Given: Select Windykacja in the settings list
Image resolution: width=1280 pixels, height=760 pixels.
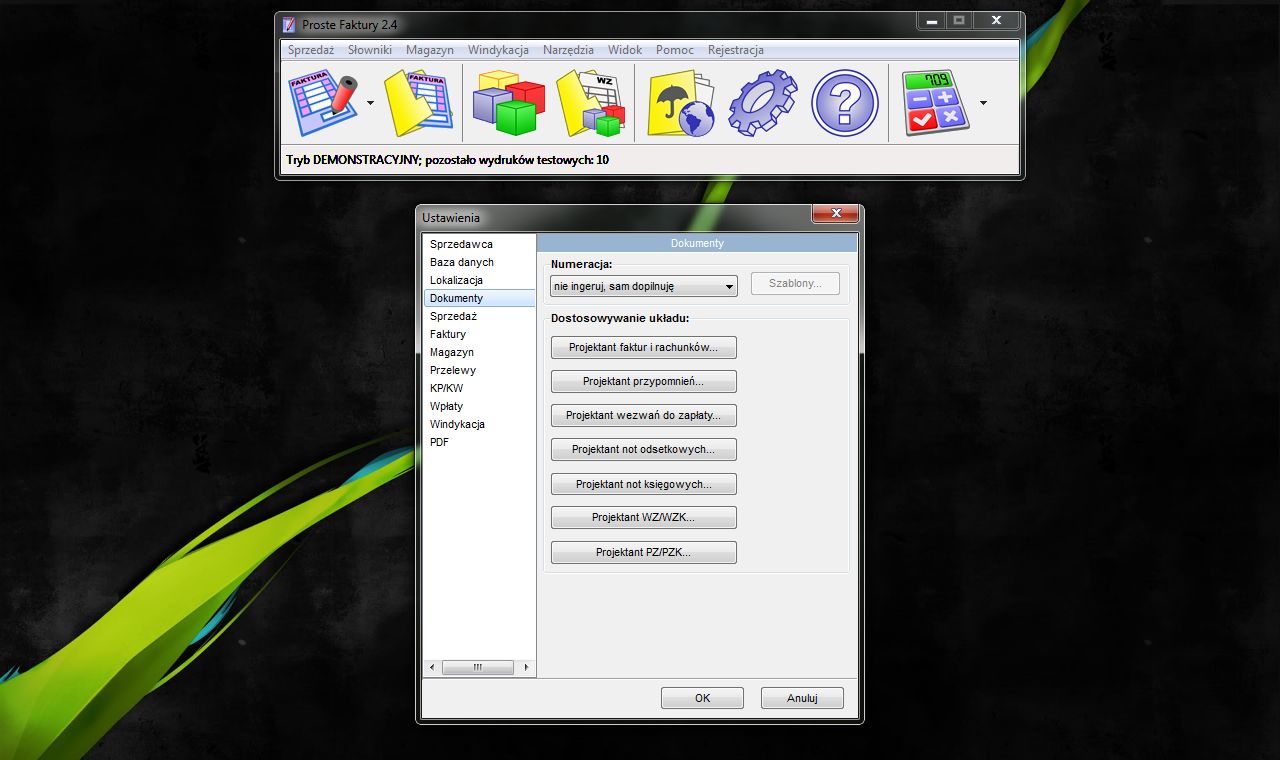Looking at the screenshot, I should (479, 424).
